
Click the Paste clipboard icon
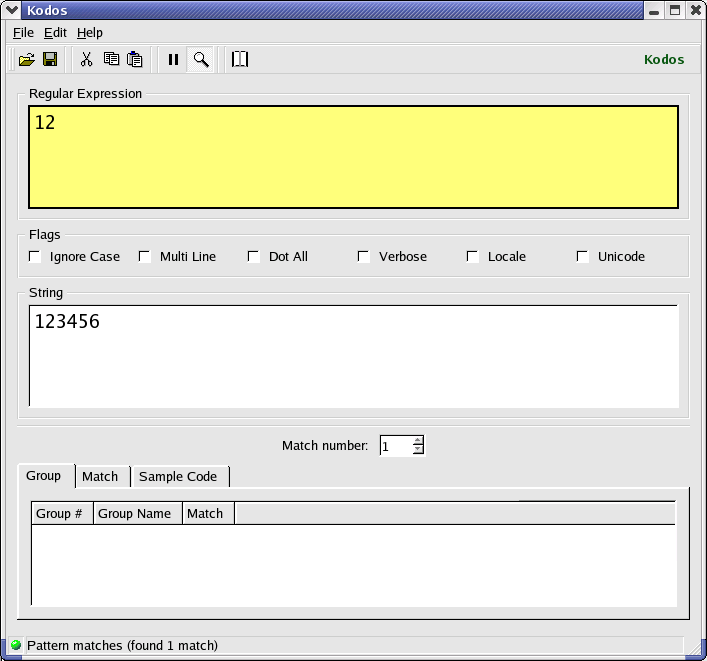pyautogui.click(x=135, y=60)
